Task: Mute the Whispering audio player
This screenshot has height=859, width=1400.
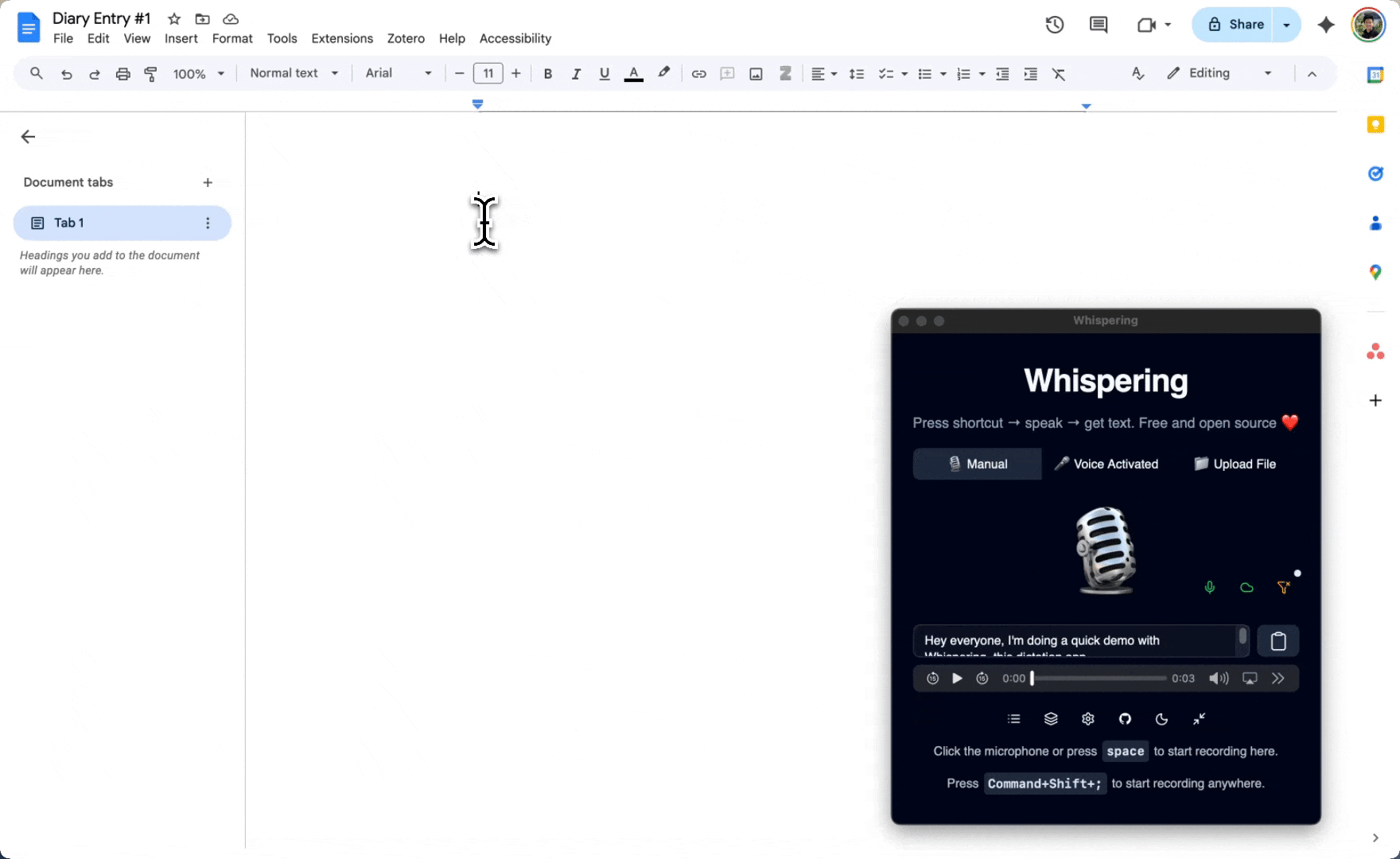Action: 1219,678
